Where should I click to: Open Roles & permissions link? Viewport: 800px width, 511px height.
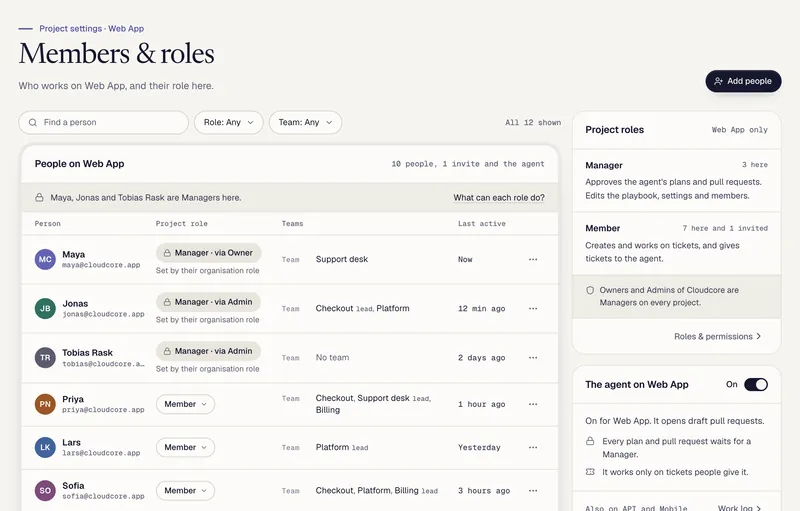tap(718, 337)
